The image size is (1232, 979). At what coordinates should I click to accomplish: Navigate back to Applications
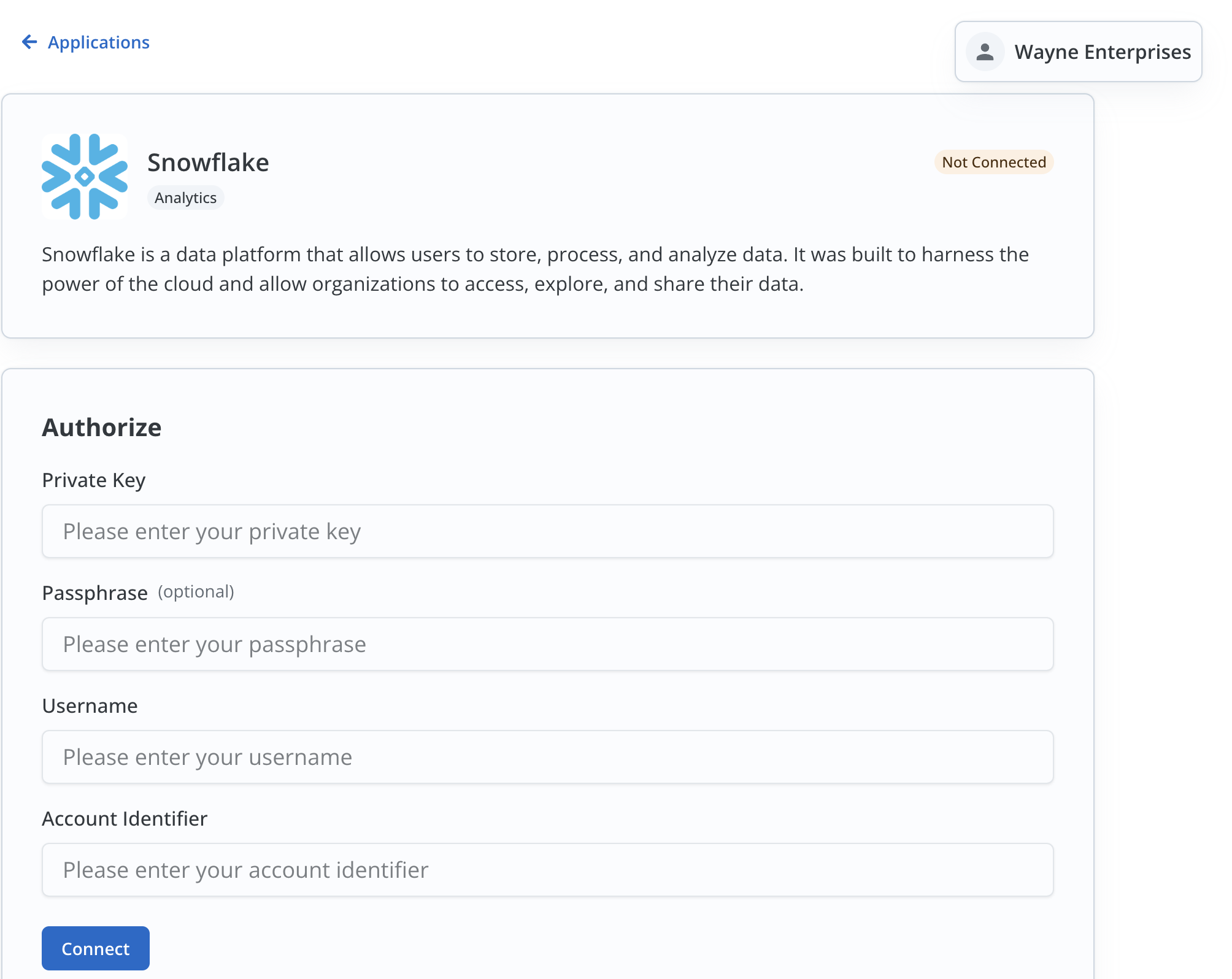[x=99, y=42]
